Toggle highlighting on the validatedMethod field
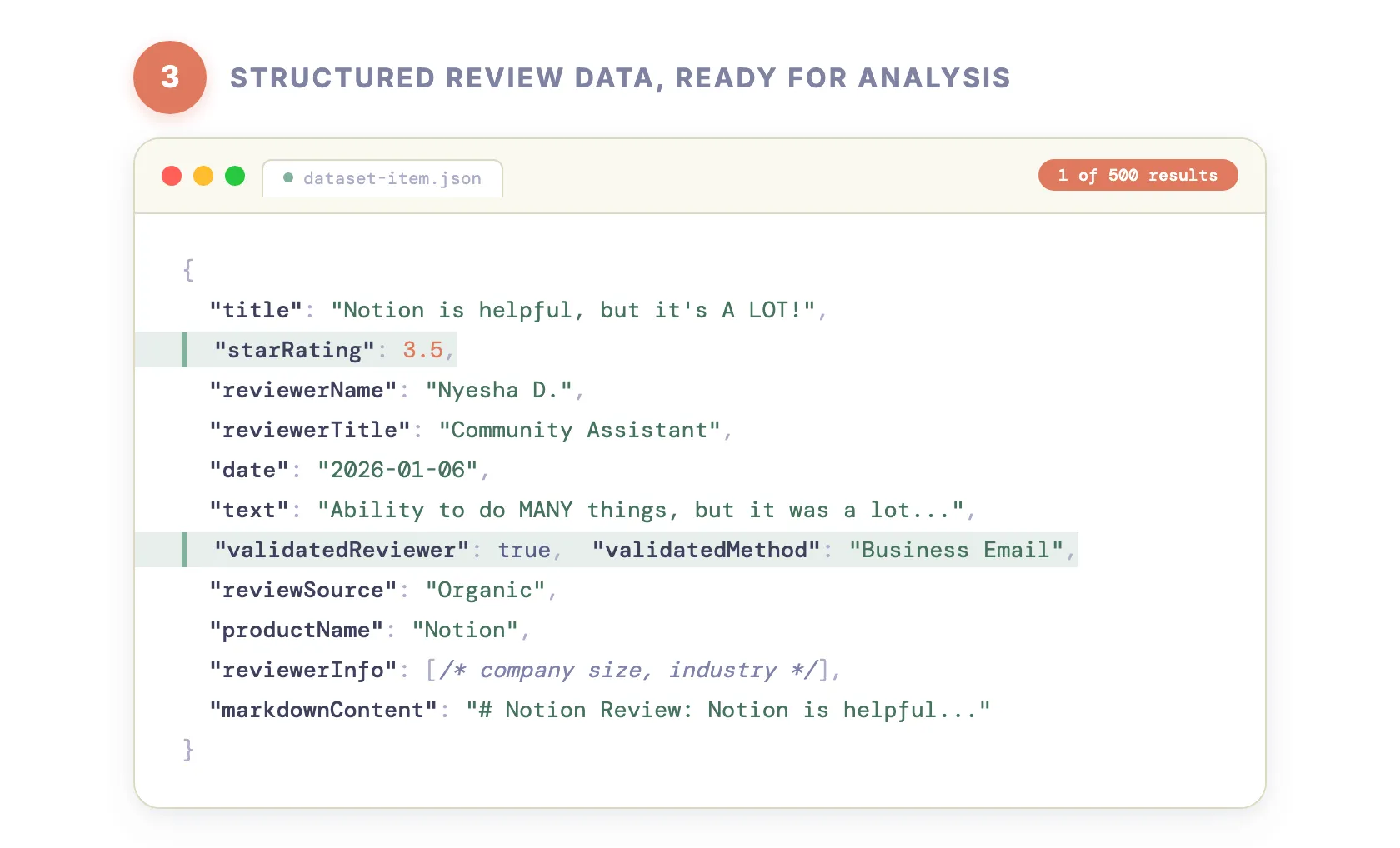The image size is (1400, 848). coord(704,550)
